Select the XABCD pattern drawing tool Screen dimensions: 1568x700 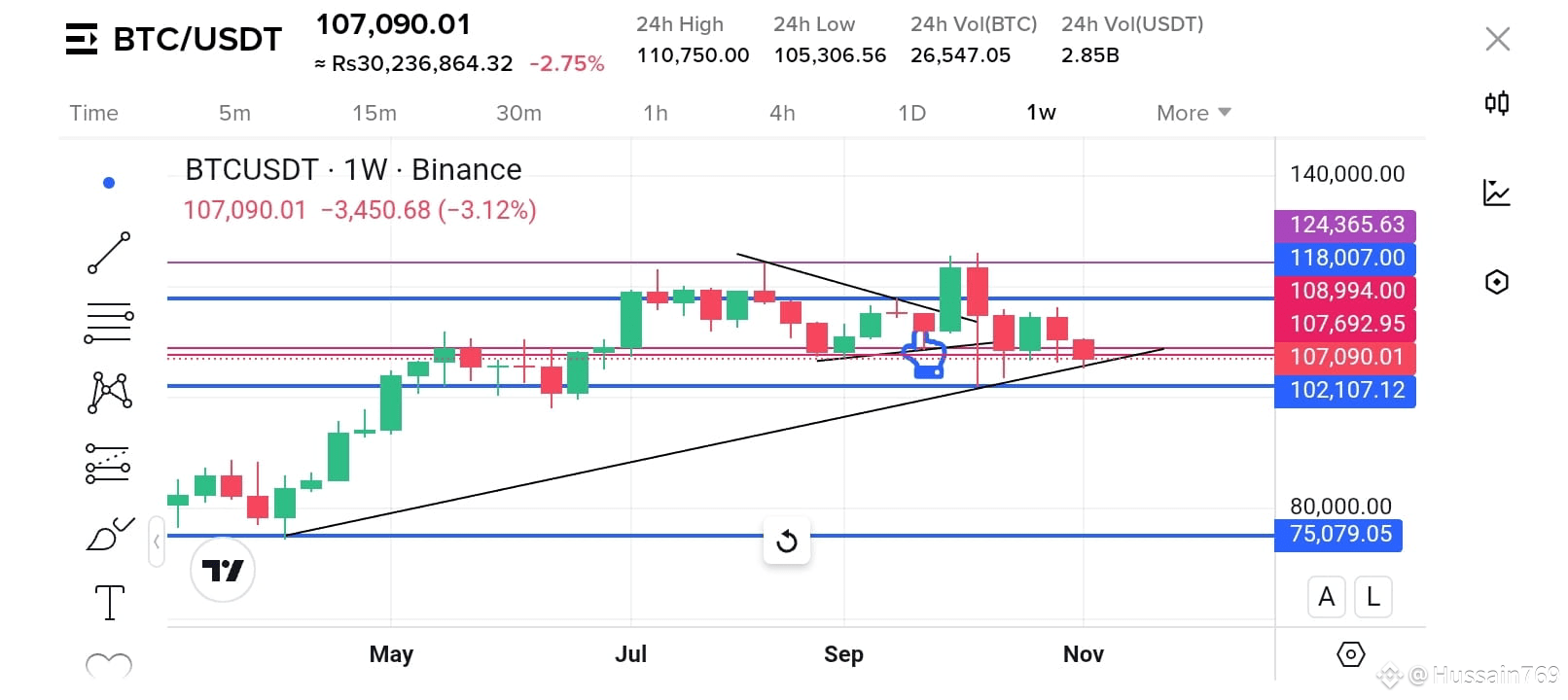(110, 393)
